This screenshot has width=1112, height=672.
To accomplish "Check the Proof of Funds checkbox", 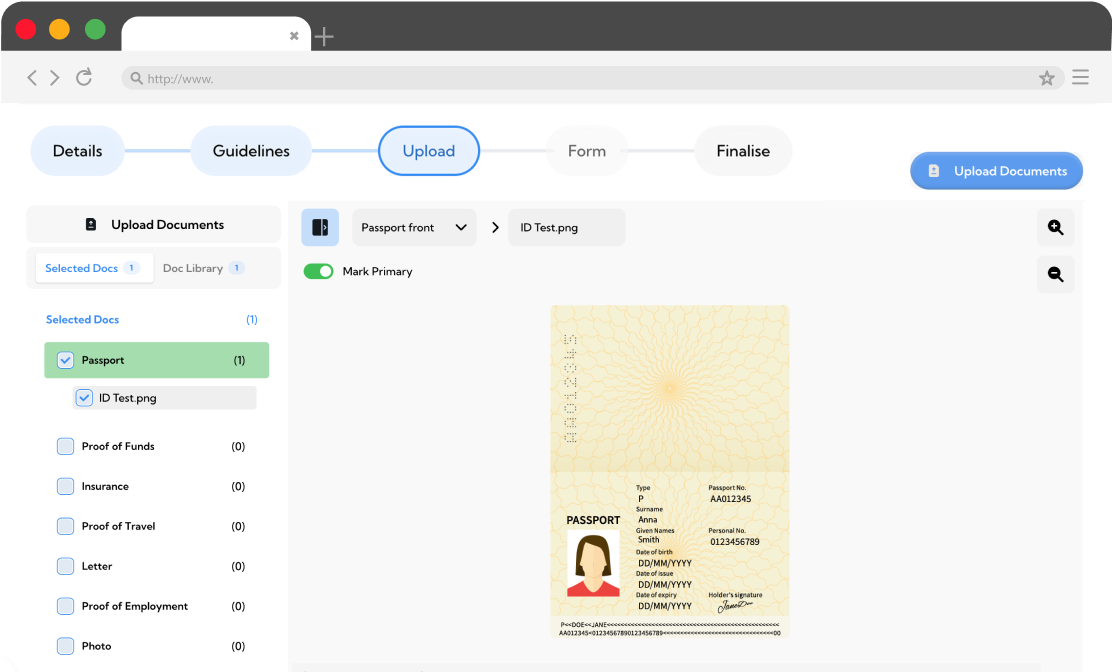I will (65, 446).
